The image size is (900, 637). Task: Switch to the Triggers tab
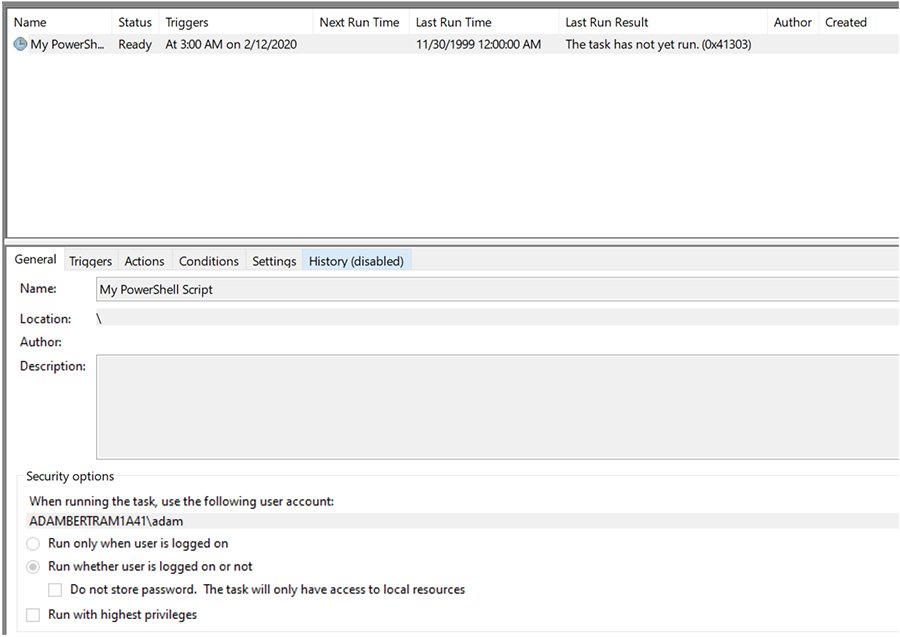point(90,260)
